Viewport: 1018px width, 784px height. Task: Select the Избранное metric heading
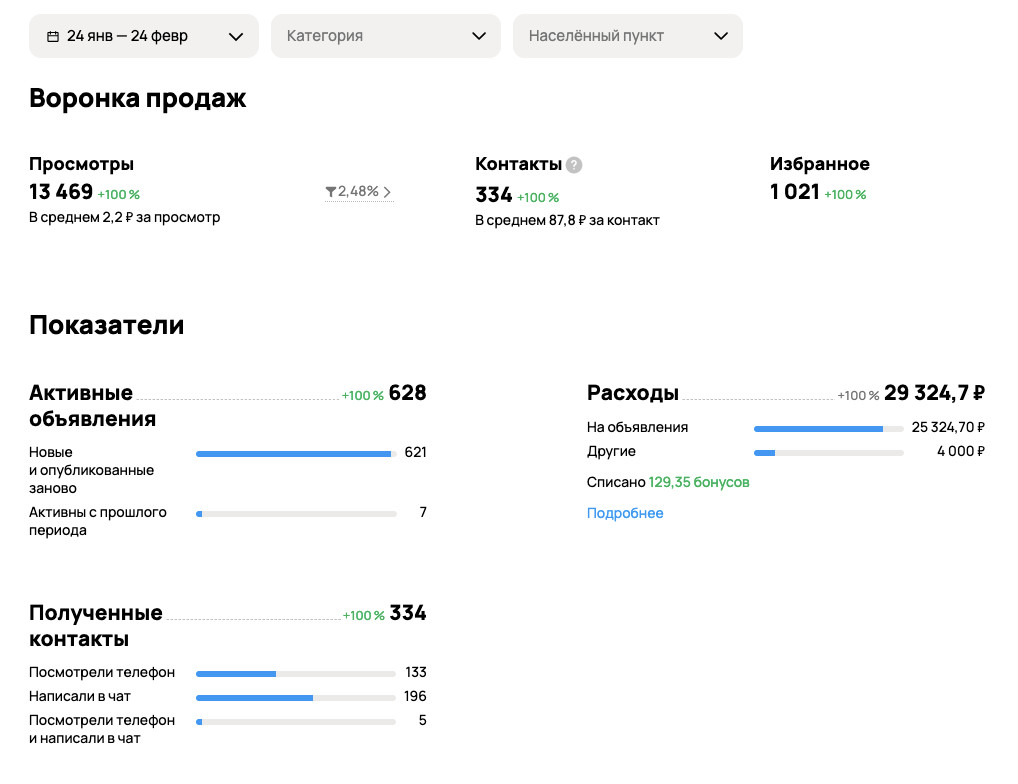819,164
